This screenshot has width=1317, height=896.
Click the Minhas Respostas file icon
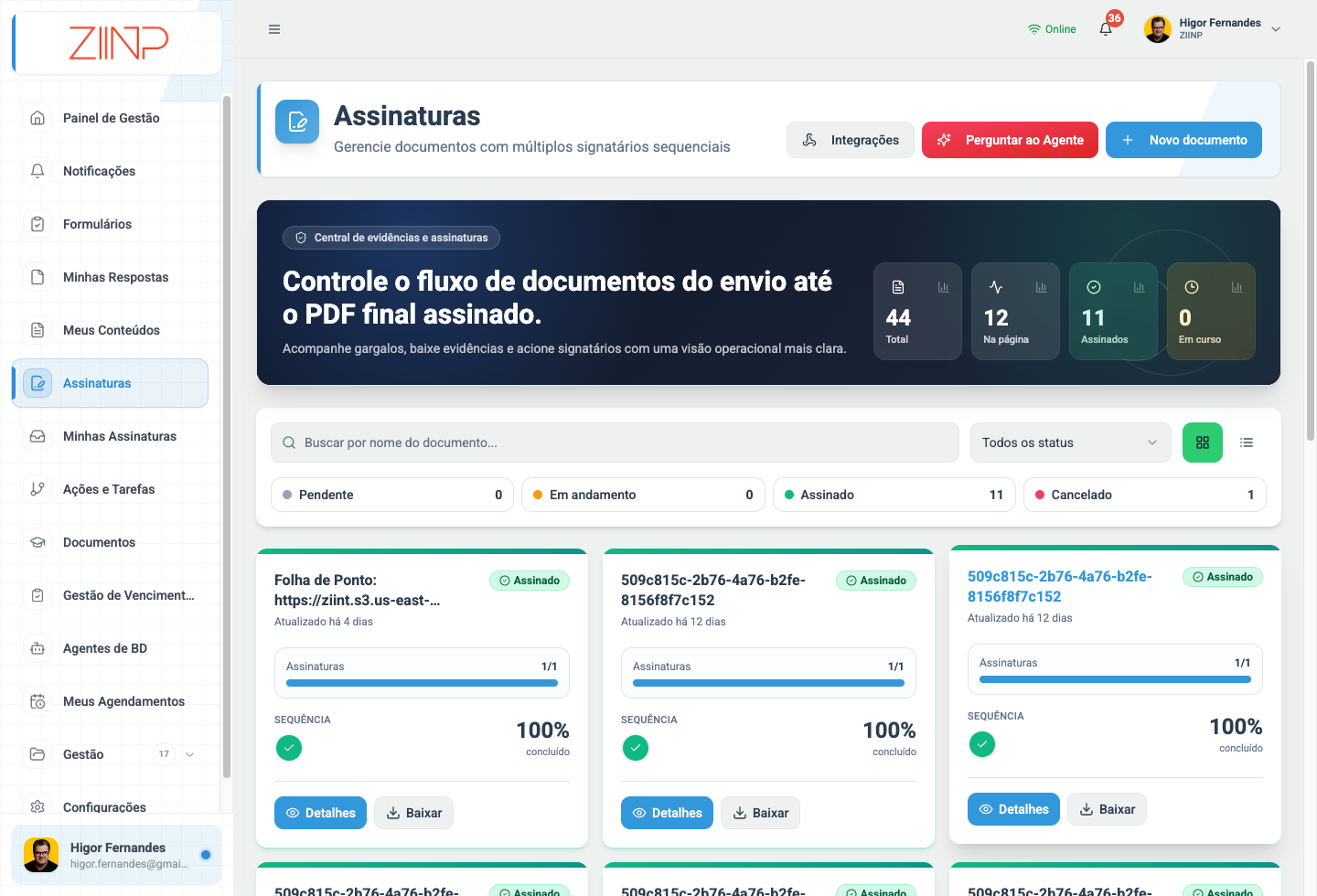click(37, 277)
